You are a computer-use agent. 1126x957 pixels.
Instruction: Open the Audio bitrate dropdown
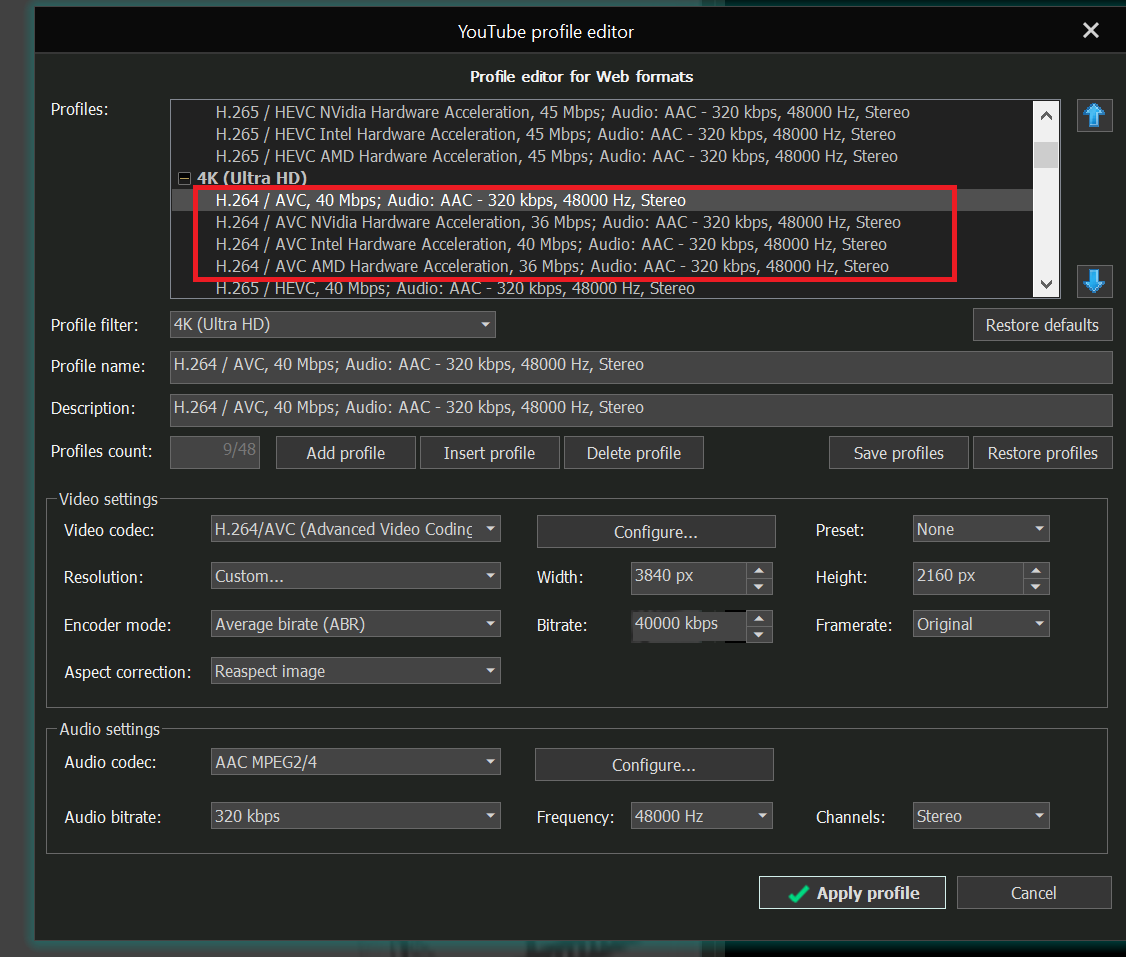355,817
